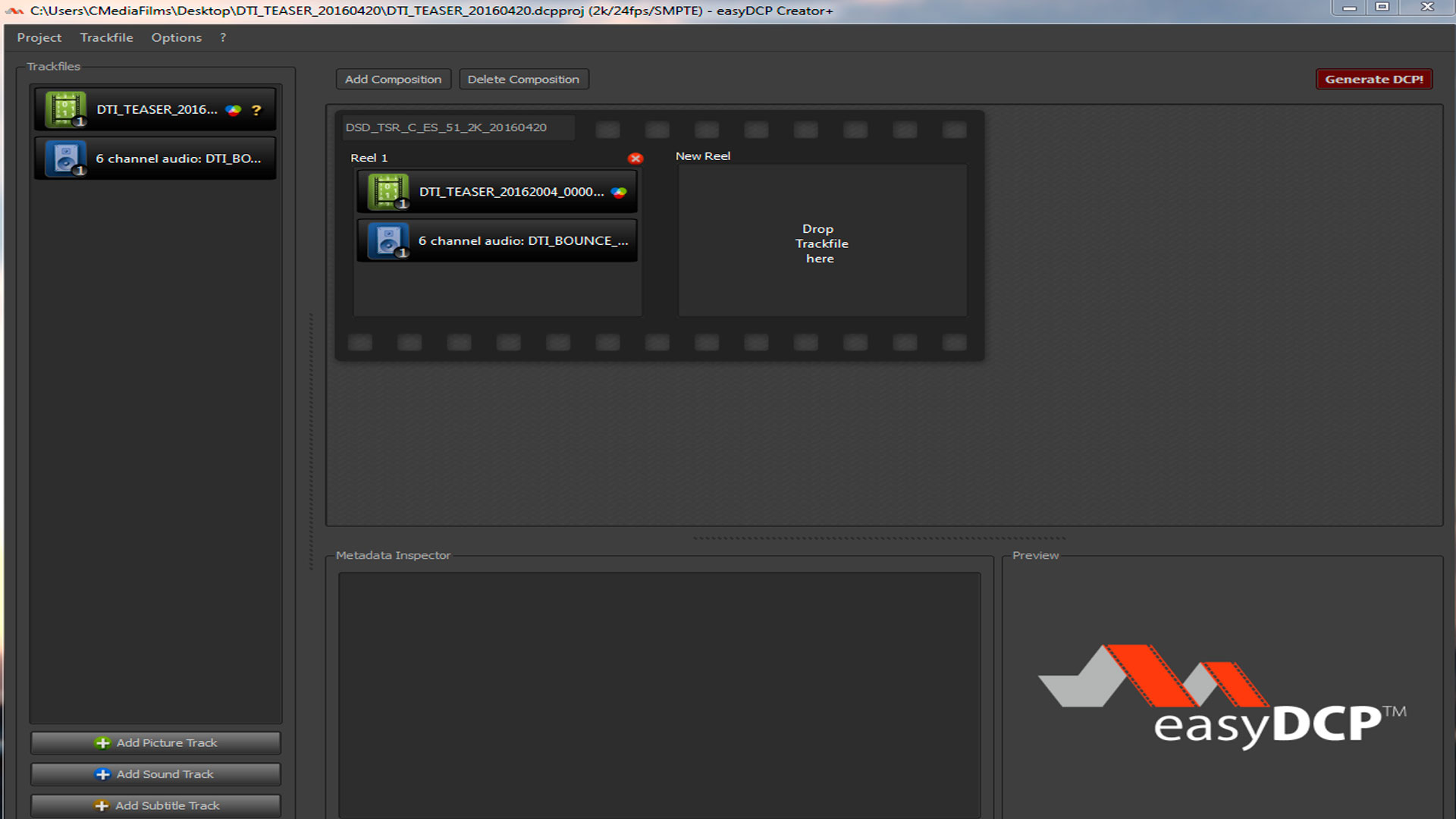Click Add Picture Track button

pos(155,743)
